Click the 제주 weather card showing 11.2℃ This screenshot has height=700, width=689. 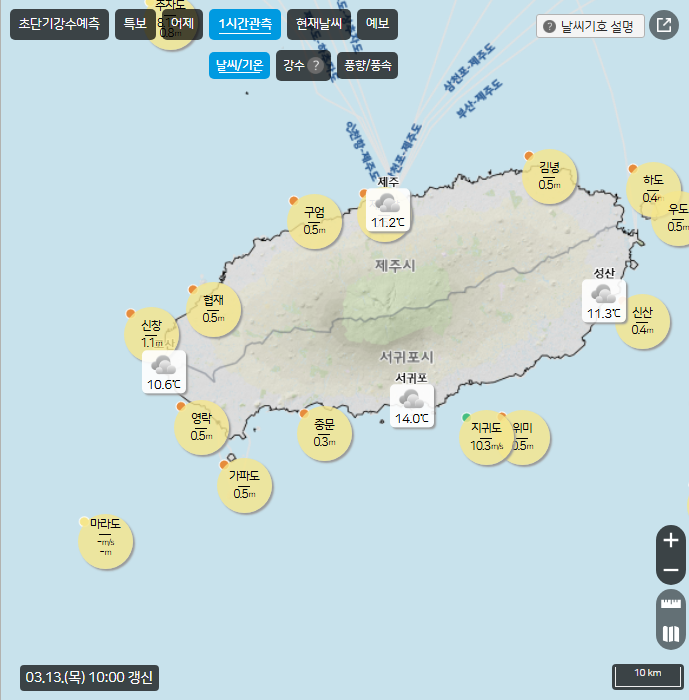pos(388,210)
